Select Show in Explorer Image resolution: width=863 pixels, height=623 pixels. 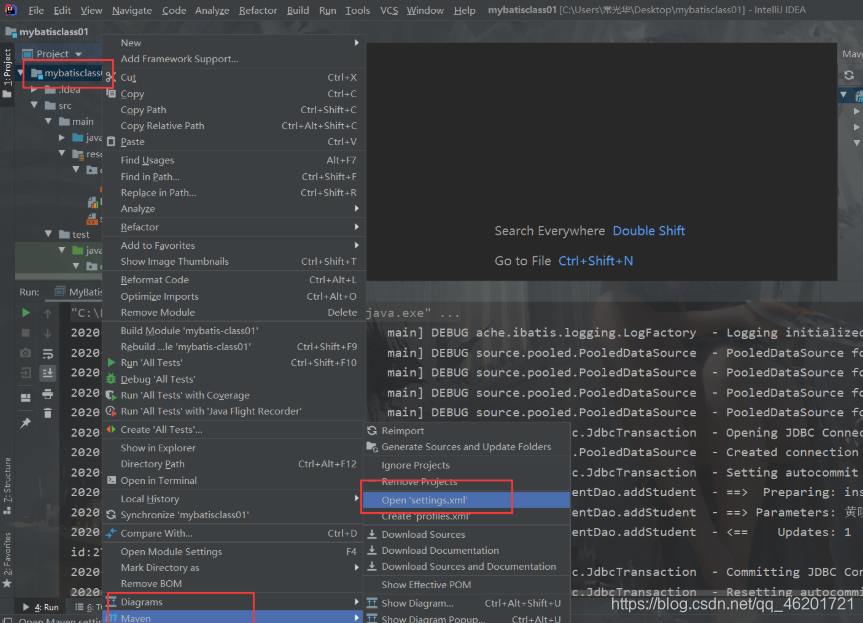[234, 448]
